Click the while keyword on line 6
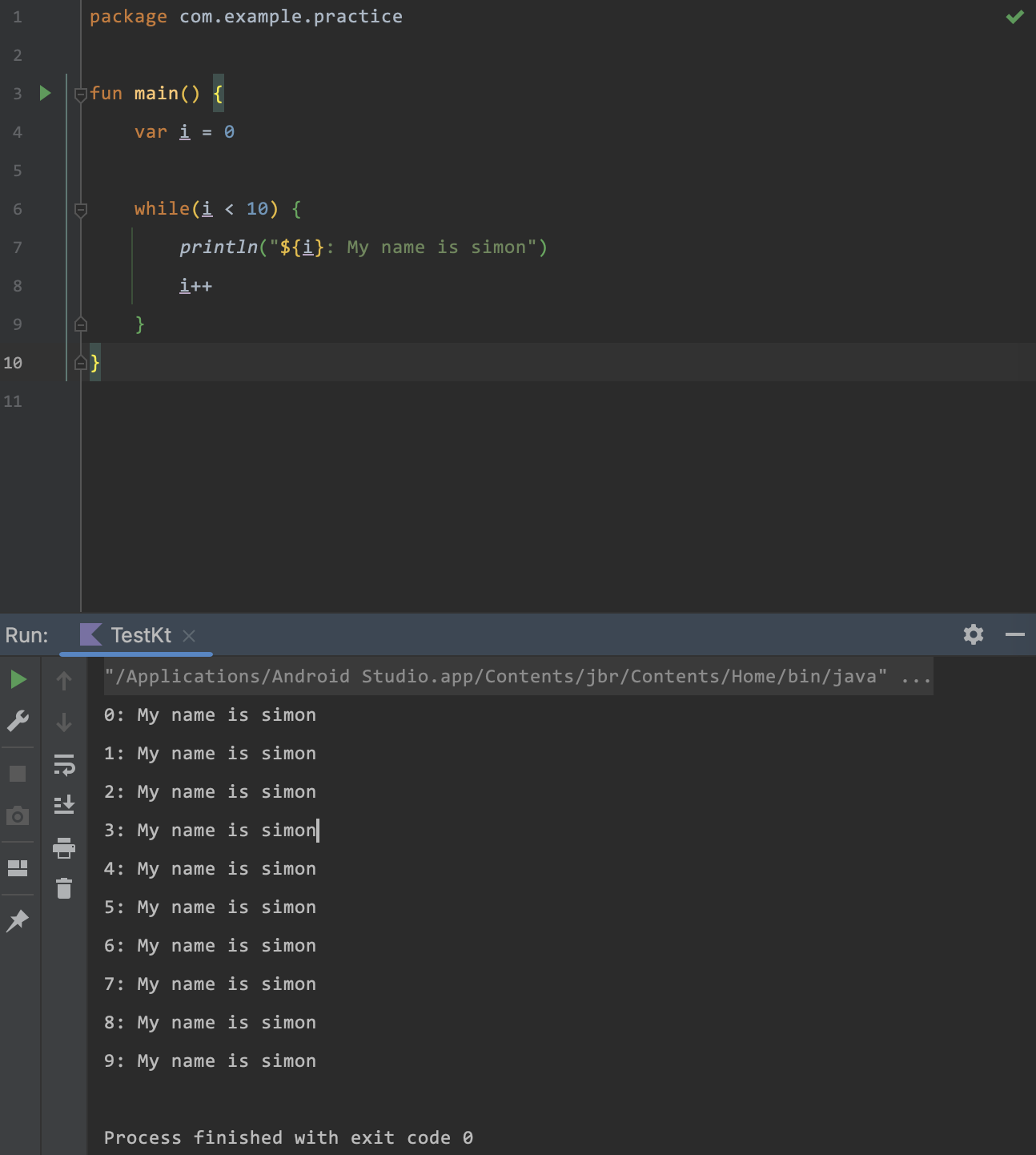 162,209
